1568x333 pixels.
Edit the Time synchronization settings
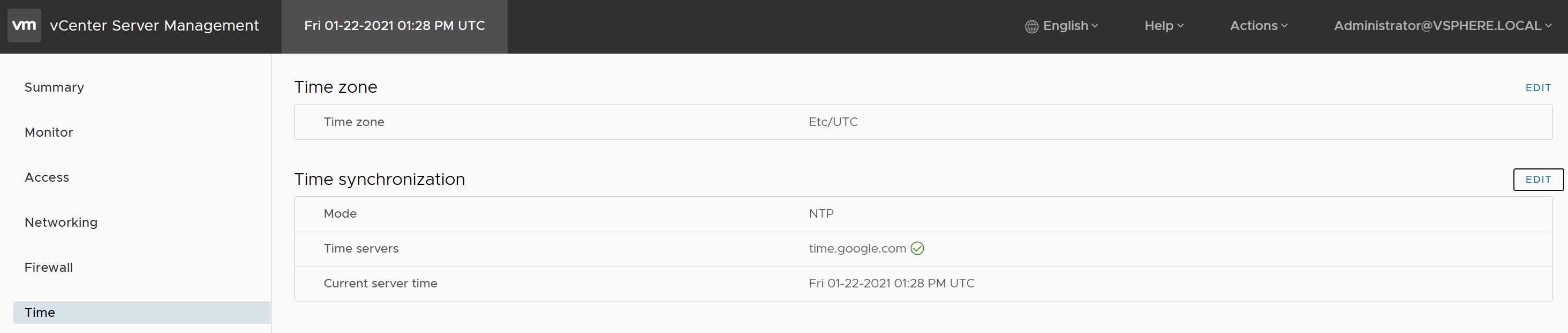pyautogui.click(x=1537, y=179)
